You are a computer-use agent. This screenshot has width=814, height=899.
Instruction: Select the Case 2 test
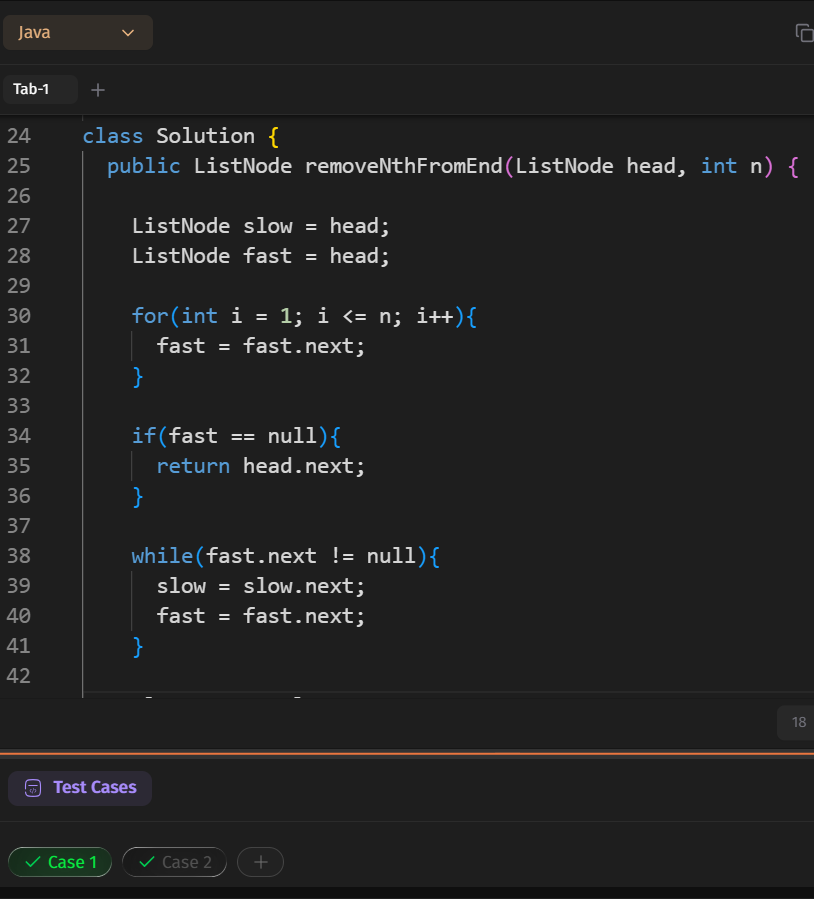coord(174,862)
